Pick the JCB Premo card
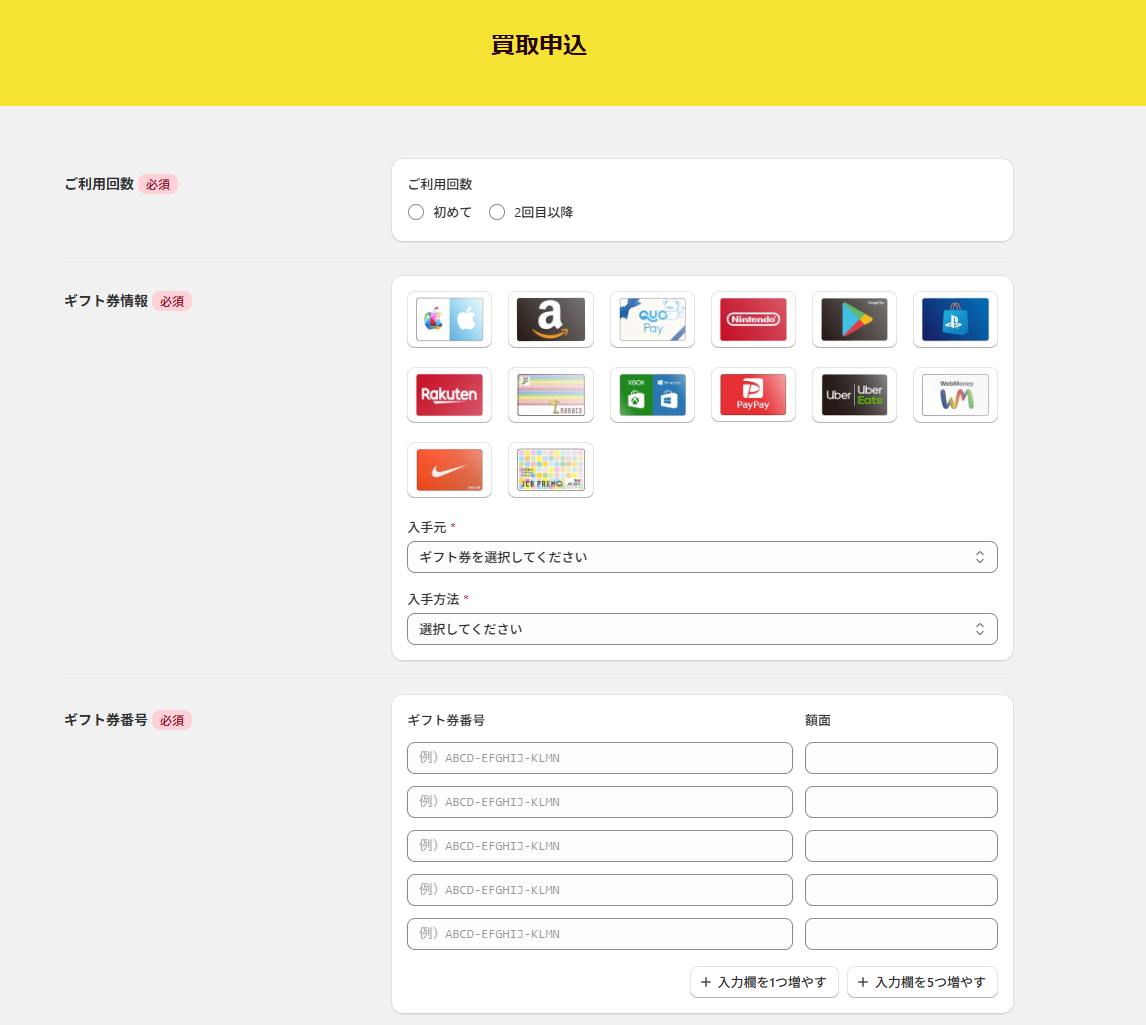 550,470
